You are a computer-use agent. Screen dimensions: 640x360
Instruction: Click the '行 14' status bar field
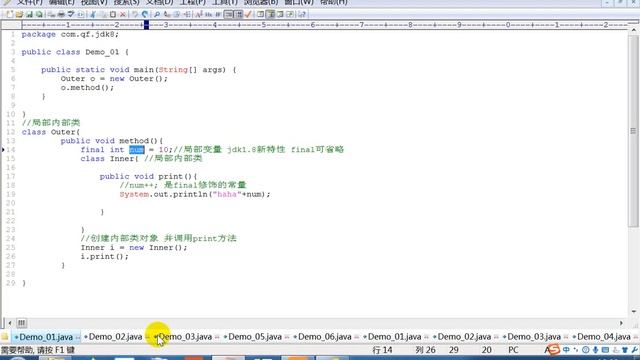(382, 350)
